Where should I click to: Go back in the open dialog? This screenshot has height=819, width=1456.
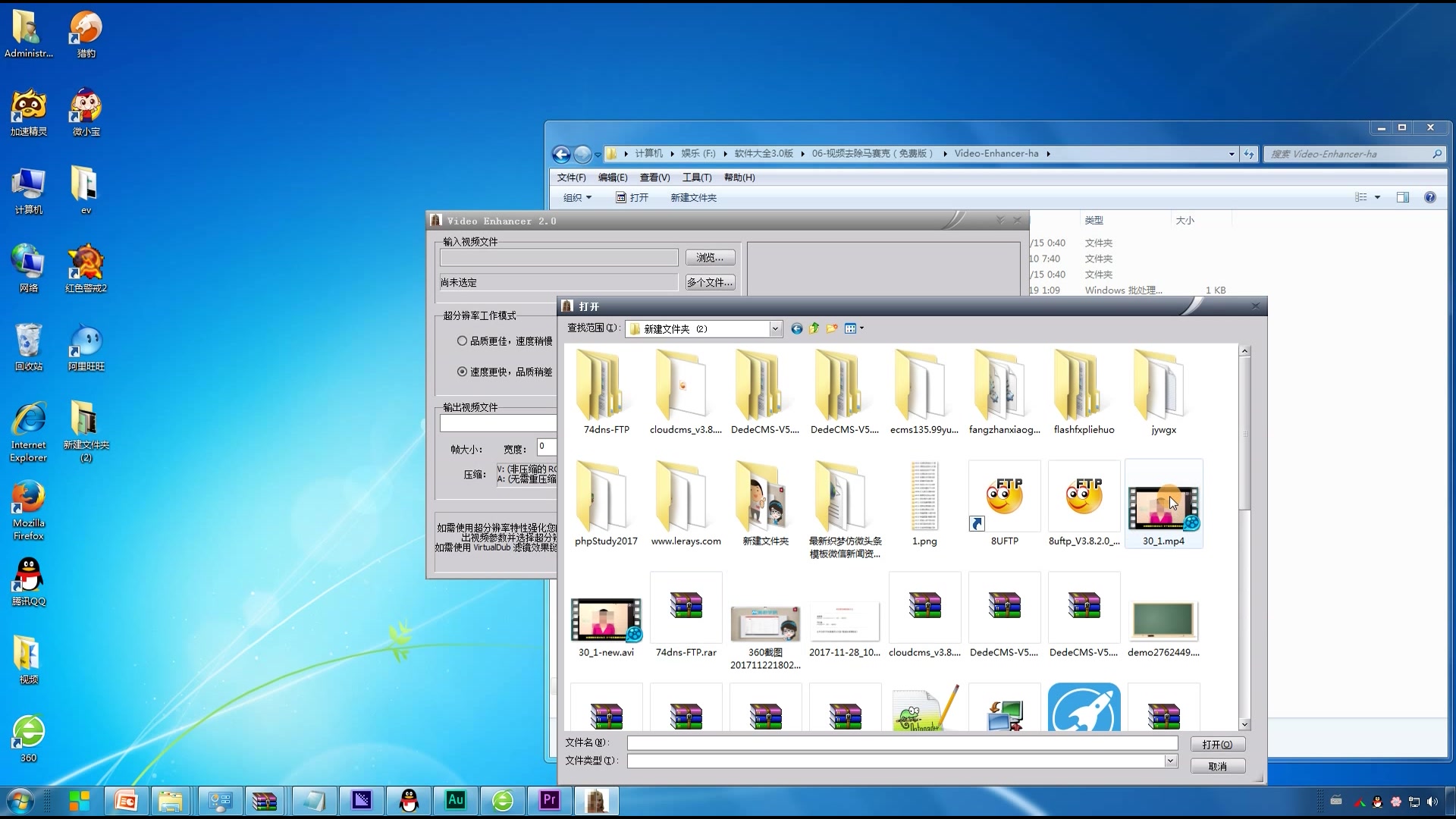[796, 328]
